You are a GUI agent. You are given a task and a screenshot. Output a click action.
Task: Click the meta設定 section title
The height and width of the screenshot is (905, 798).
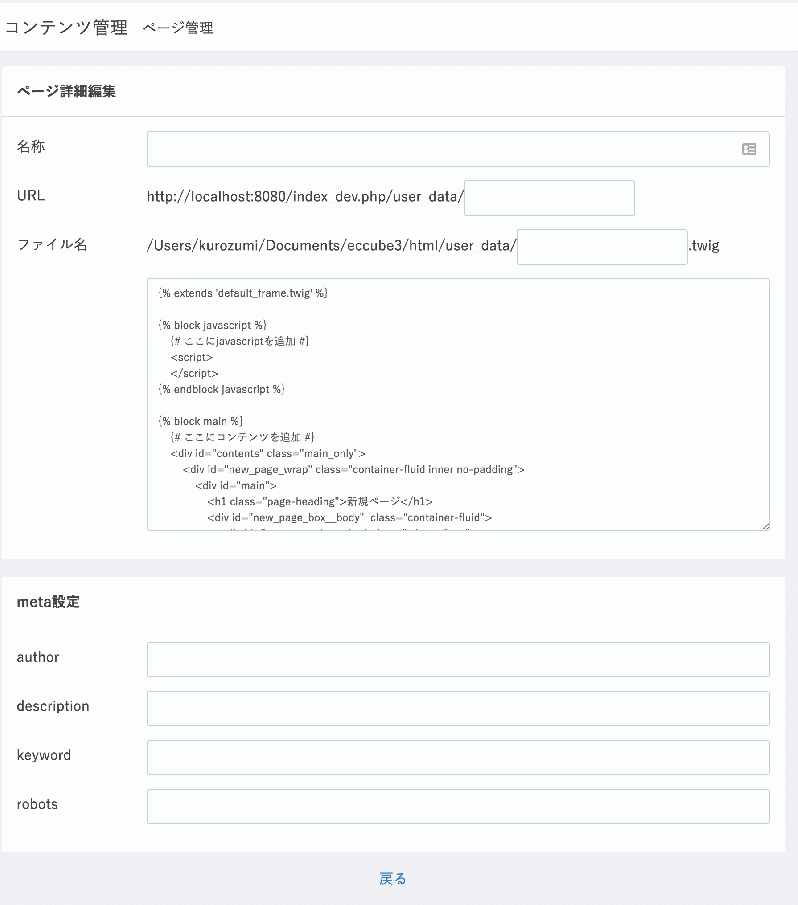point(48,602)
